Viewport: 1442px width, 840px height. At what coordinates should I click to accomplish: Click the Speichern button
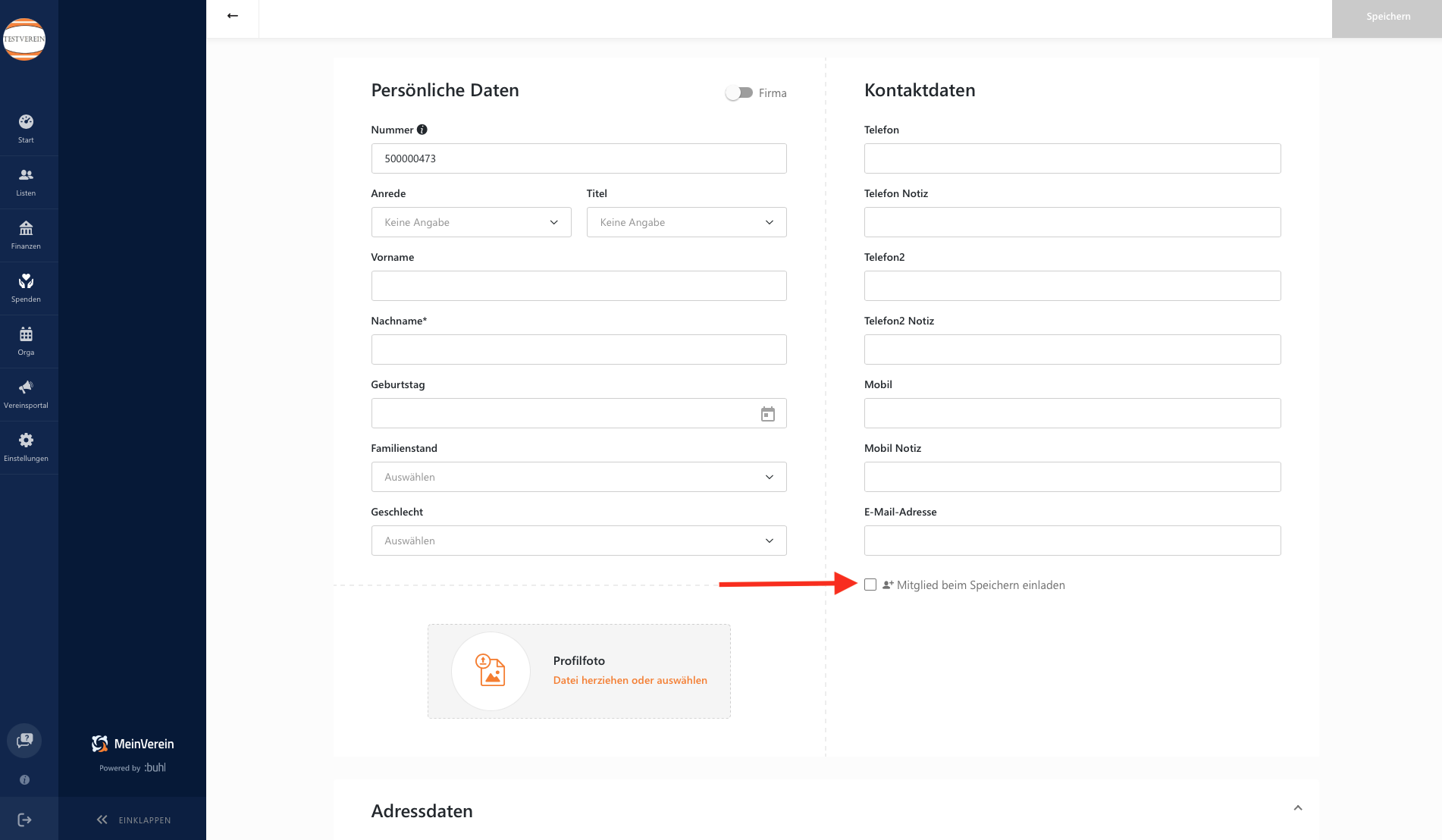coord(1387,18)
